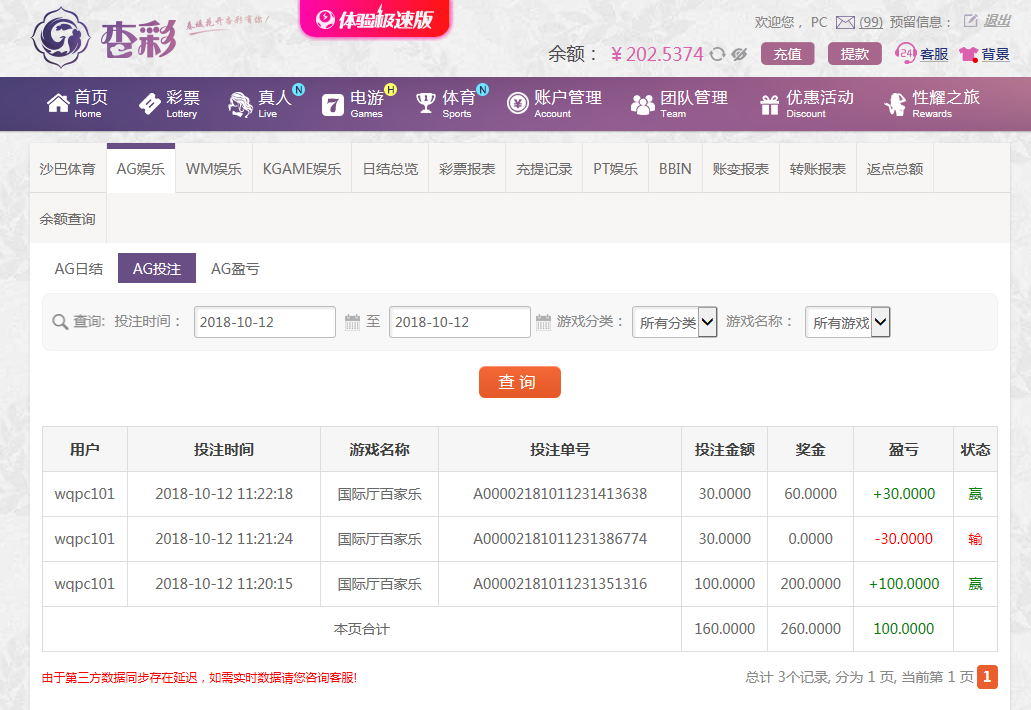Focus the end date field
The width and height of the screenshot is (1031, 710).
tap(460, 322)
